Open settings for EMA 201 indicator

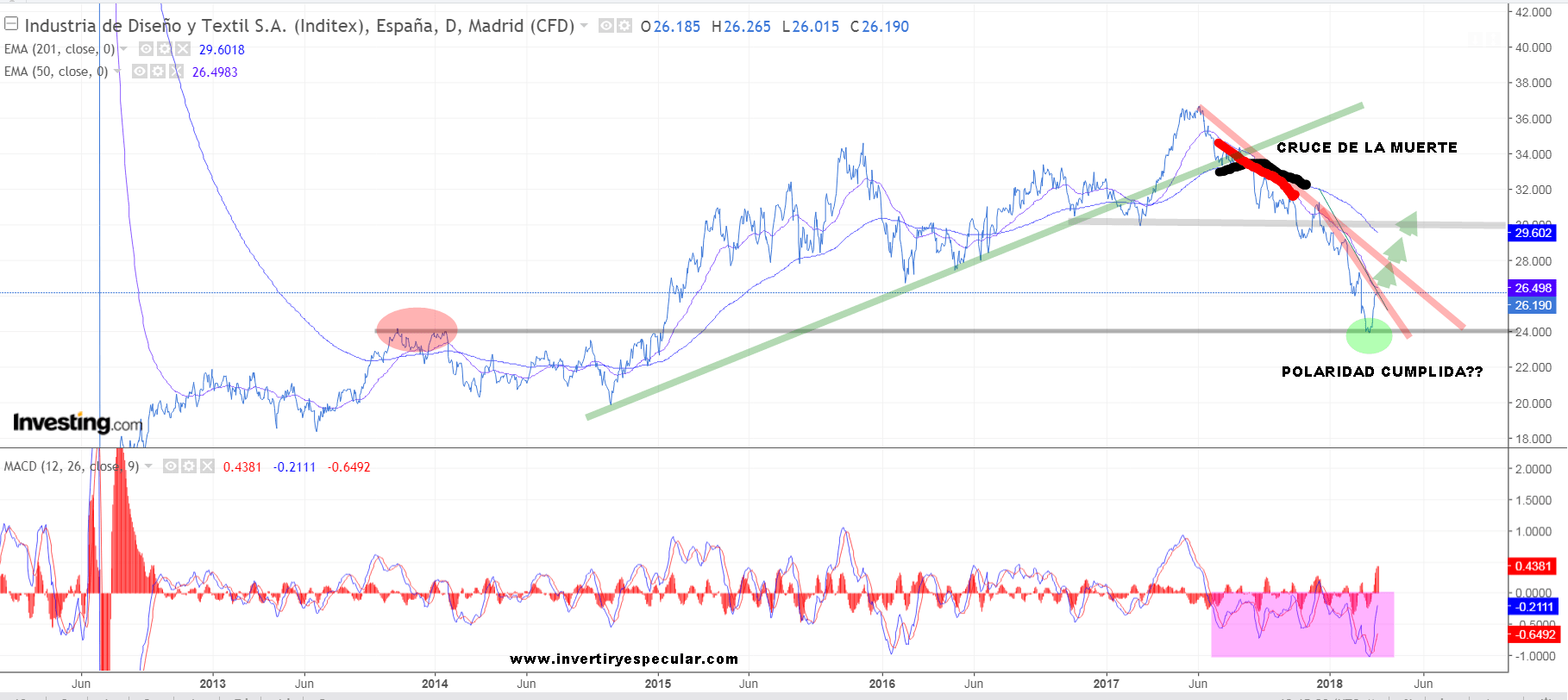pos(164,49)
